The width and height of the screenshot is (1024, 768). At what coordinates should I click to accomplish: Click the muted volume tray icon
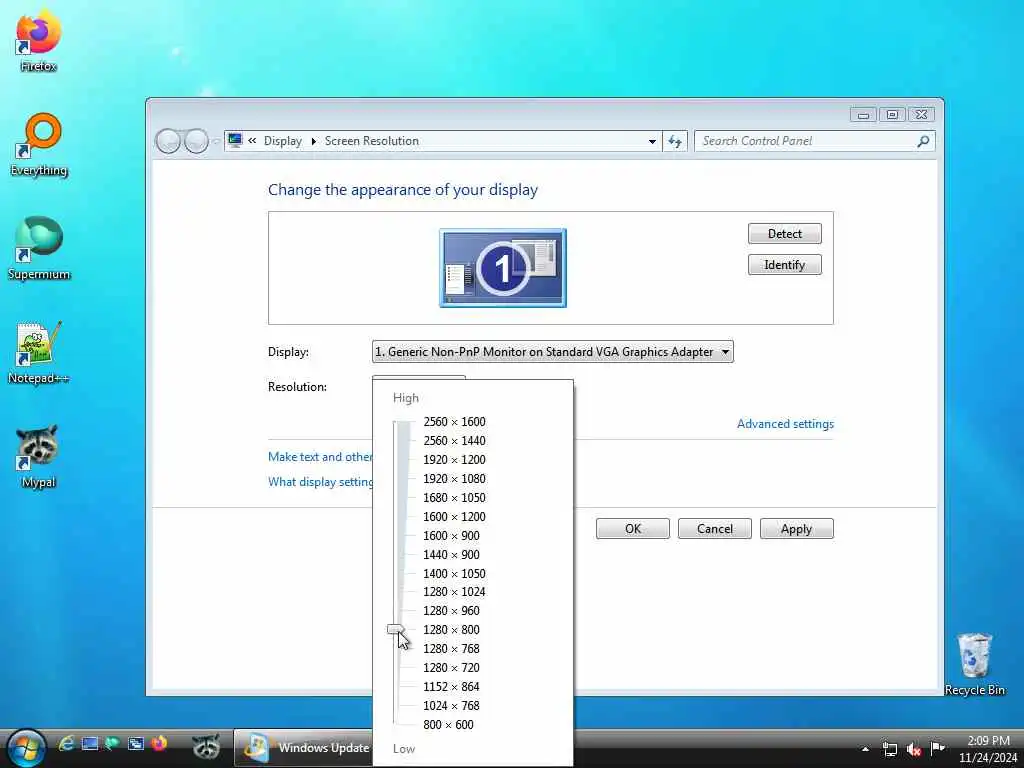coord(914,748)
